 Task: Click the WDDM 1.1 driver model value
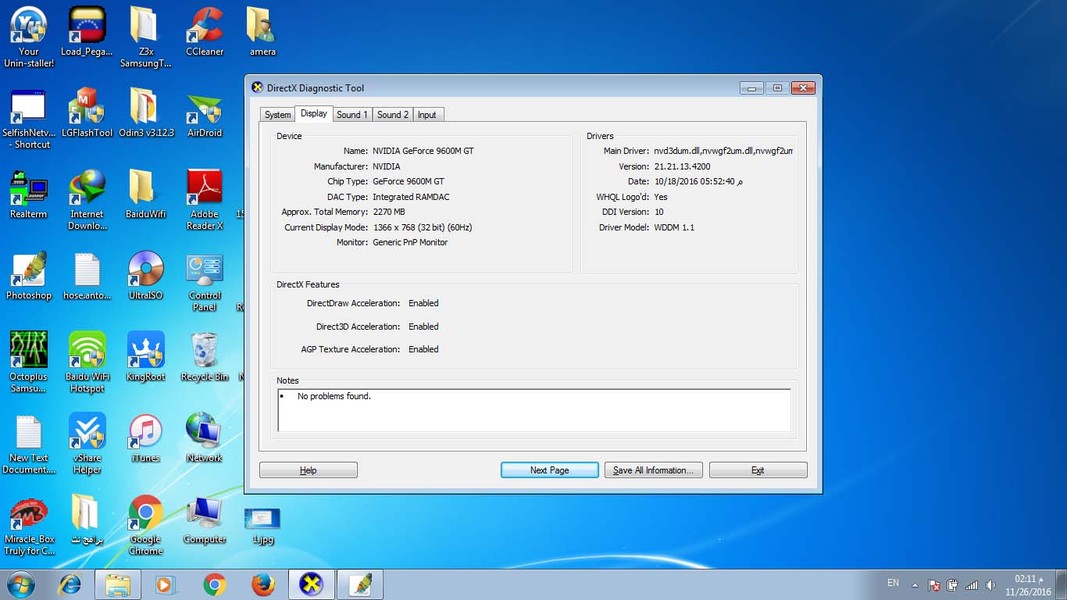[x=674, y=228]
